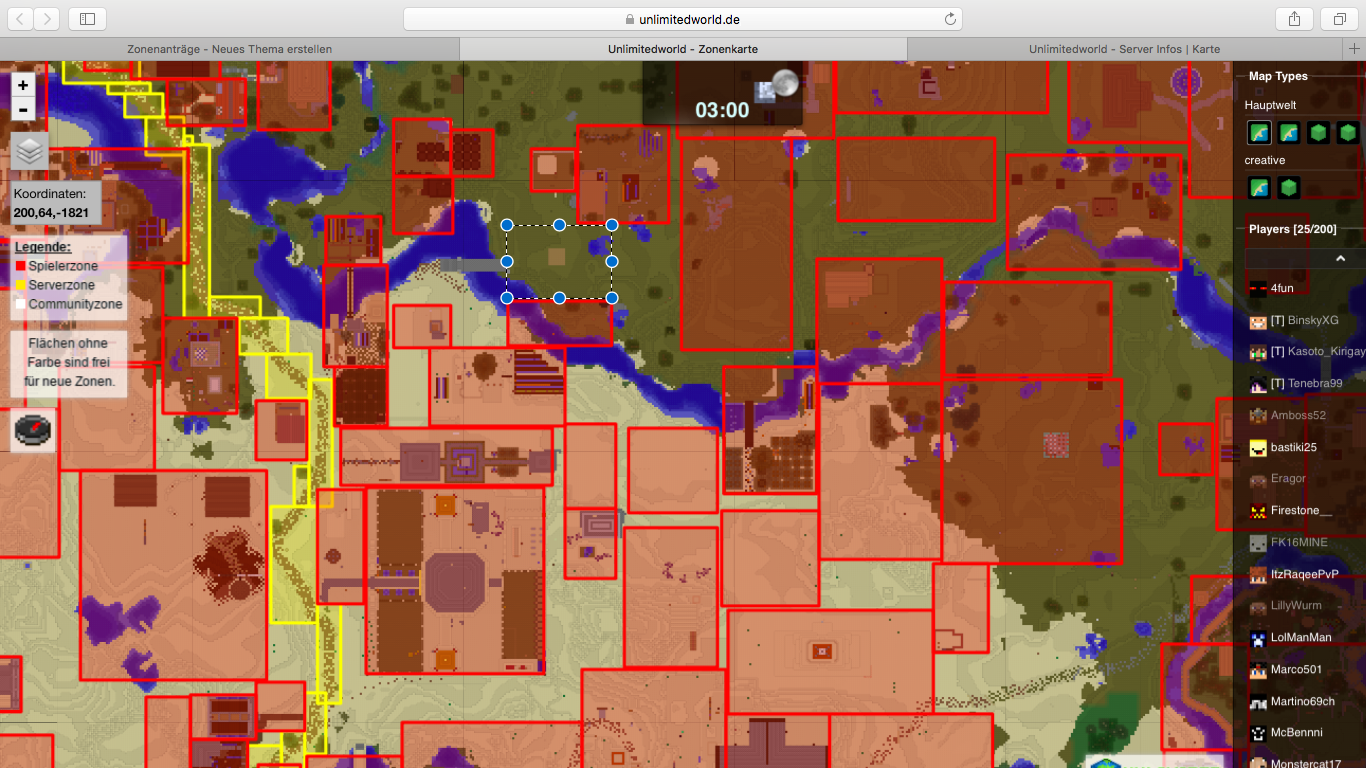Select player Firestone__ in the list
Screen dimensions: 1366x768
[1300, 511]
